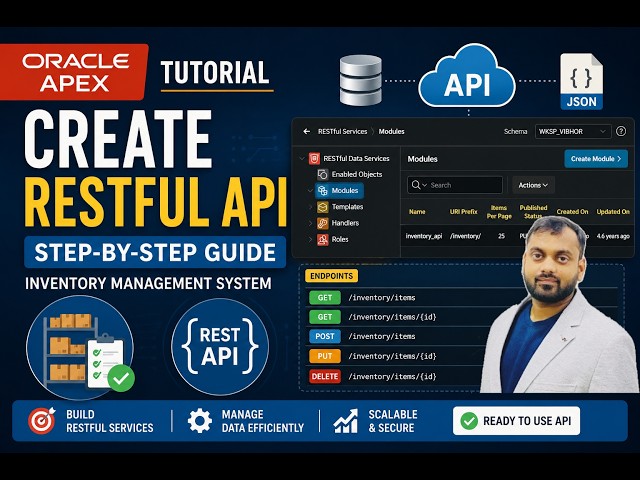The width and height of the screenshot is (640, 480).
Task: Click the Create Module button
Action: point(596,159)
